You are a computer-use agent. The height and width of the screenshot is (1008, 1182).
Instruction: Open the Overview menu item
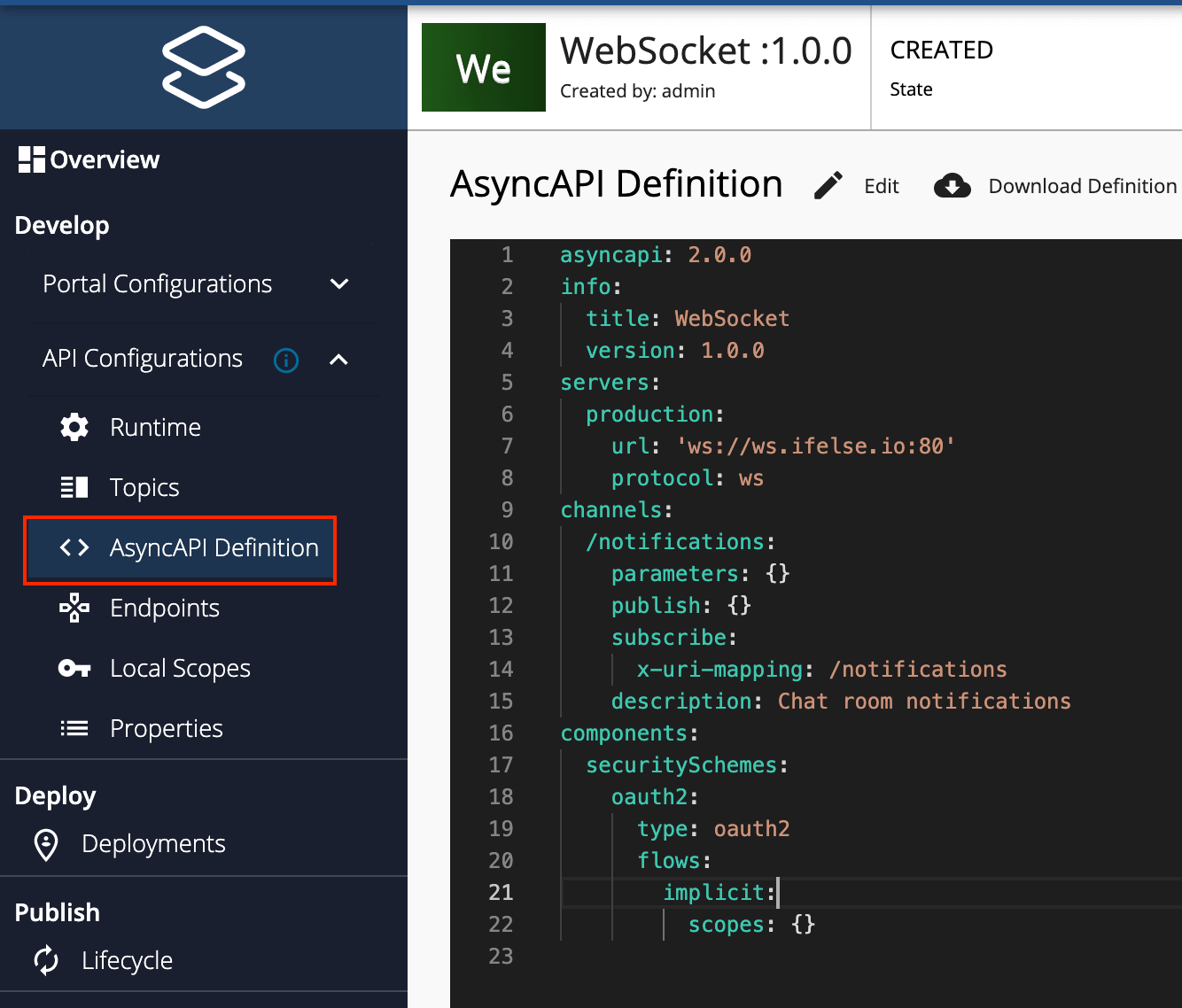pos(89,159)
